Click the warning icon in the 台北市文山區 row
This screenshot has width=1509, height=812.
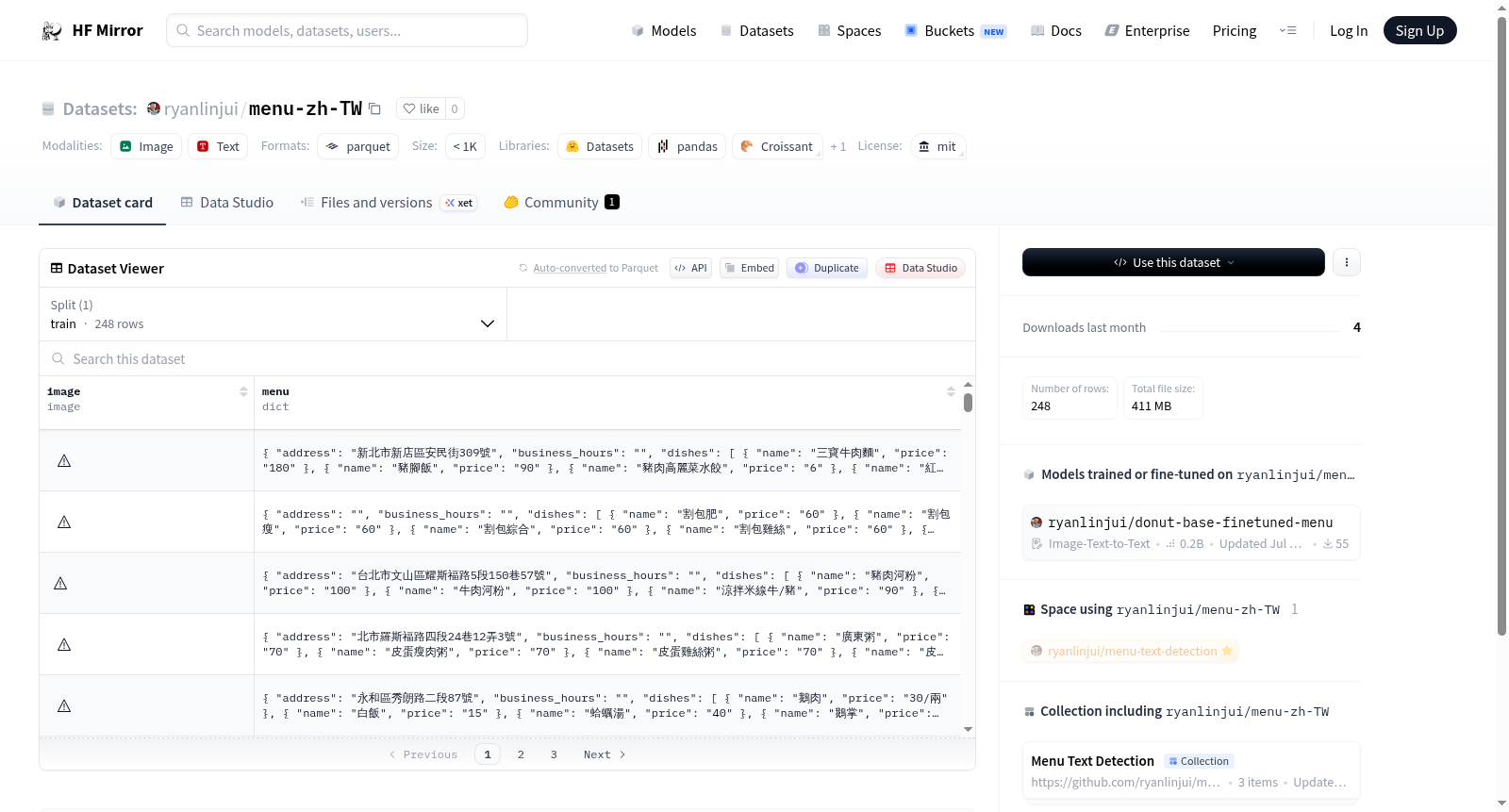[x=60, y=583]
